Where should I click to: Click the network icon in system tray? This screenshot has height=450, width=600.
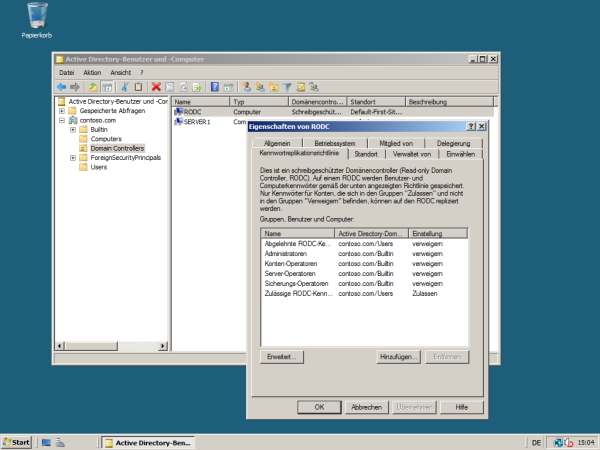click(x=558, y=443)
